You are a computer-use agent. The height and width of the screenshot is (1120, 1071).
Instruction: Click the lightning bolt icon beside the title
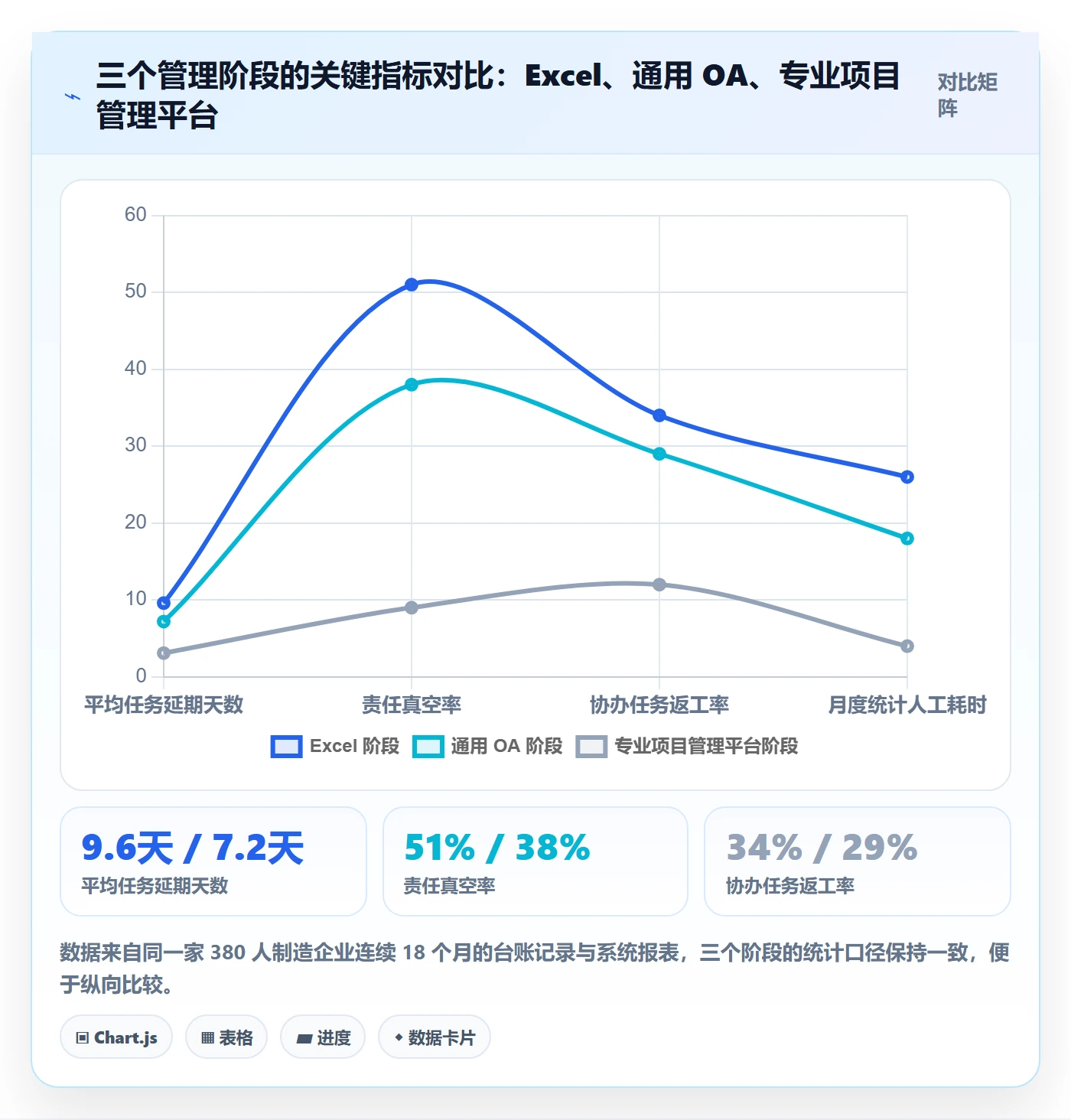click(x=73, y=96)
